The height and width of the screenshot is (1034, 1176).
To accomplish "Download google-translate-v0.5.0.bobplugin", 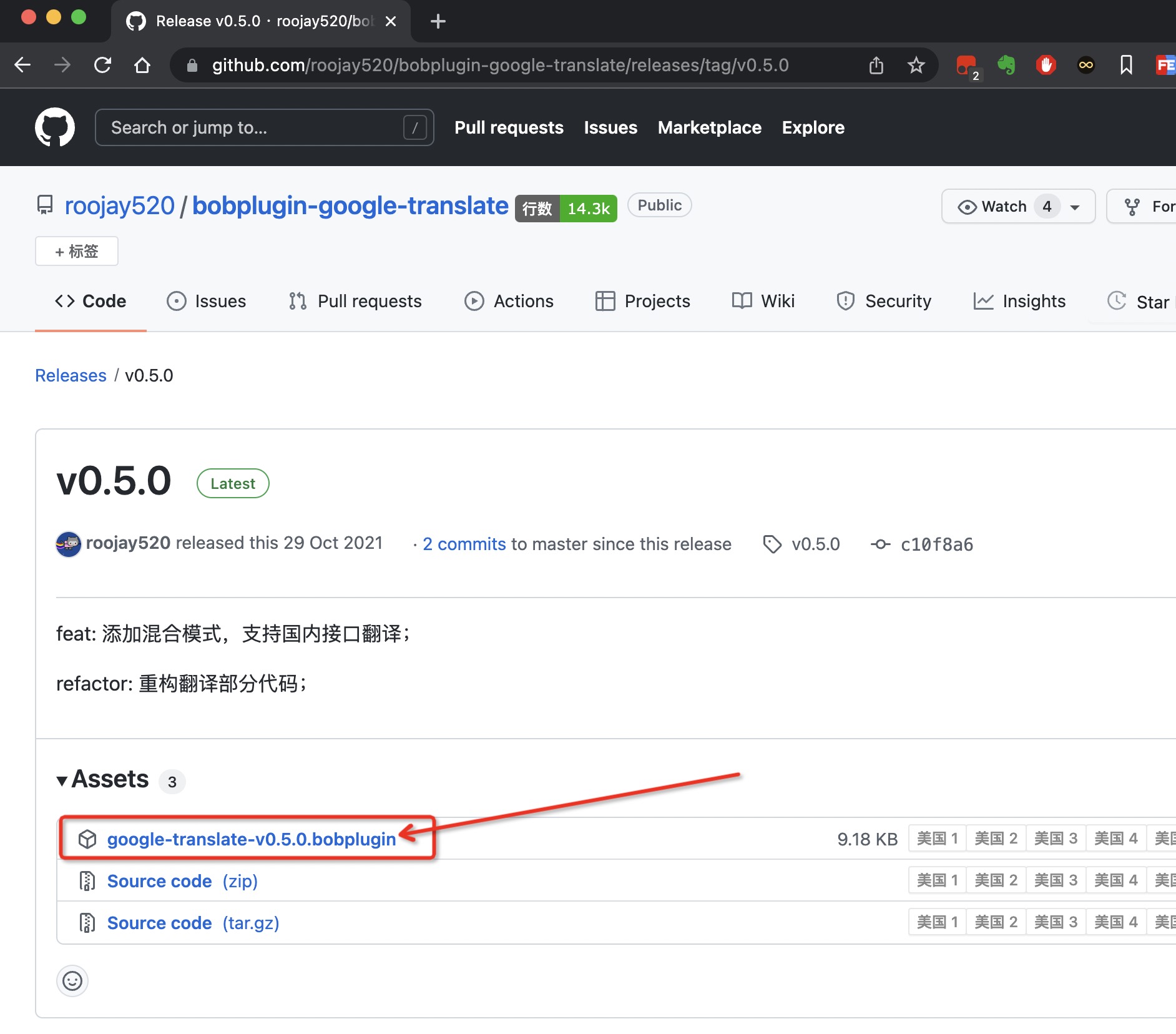I will (x=252, y=839).
